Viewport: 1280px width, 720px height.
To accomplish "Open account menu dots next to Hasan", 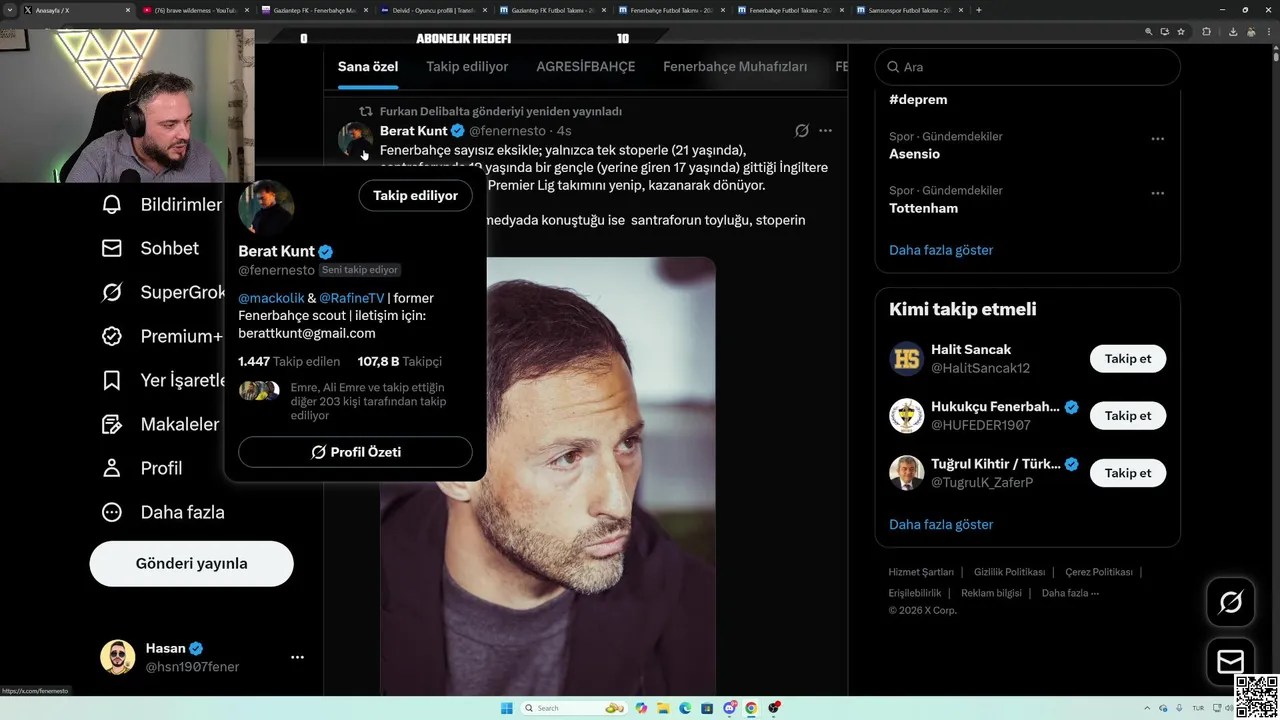I will click(x=297, y=657).
